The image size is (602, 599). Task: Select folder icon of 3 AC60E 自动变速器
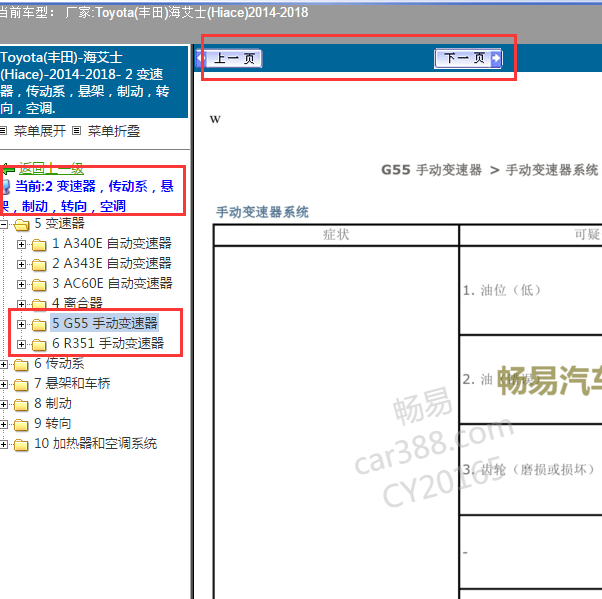point(39,285)
